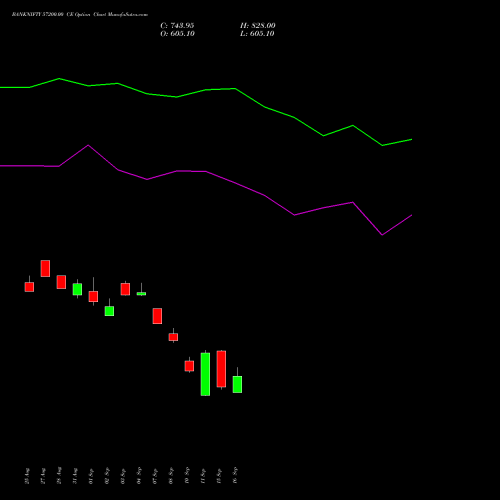The image size is (500, 500).
Task: Select the close value C: 743.95
Action: coord(177,26)
